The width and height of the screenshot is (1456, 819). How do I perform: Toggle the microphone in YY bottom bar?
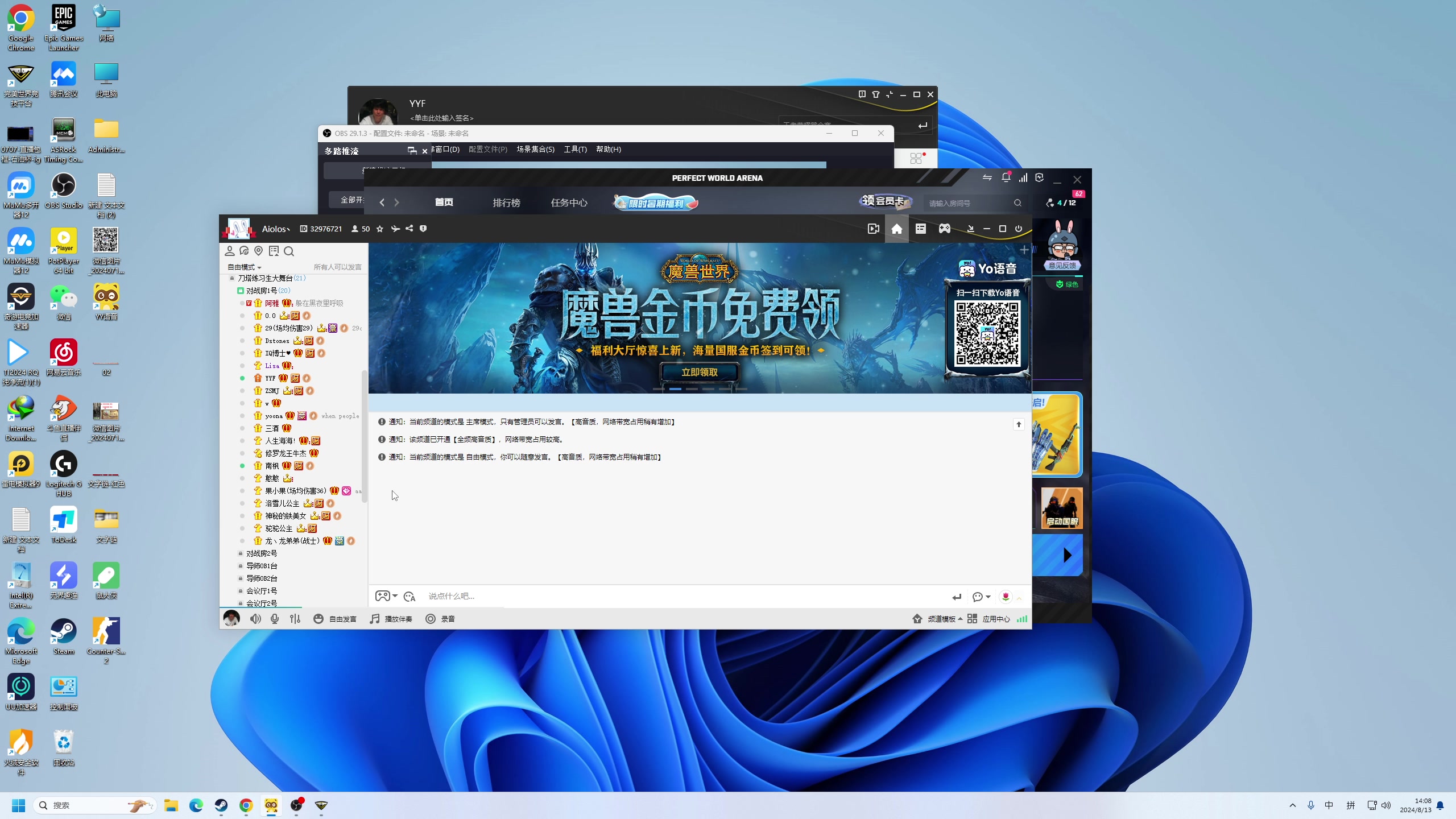pos(275,619)
